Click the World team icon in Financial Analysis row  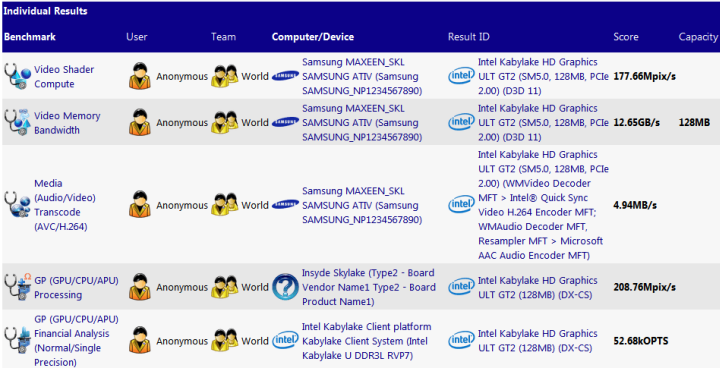[225, 341]
